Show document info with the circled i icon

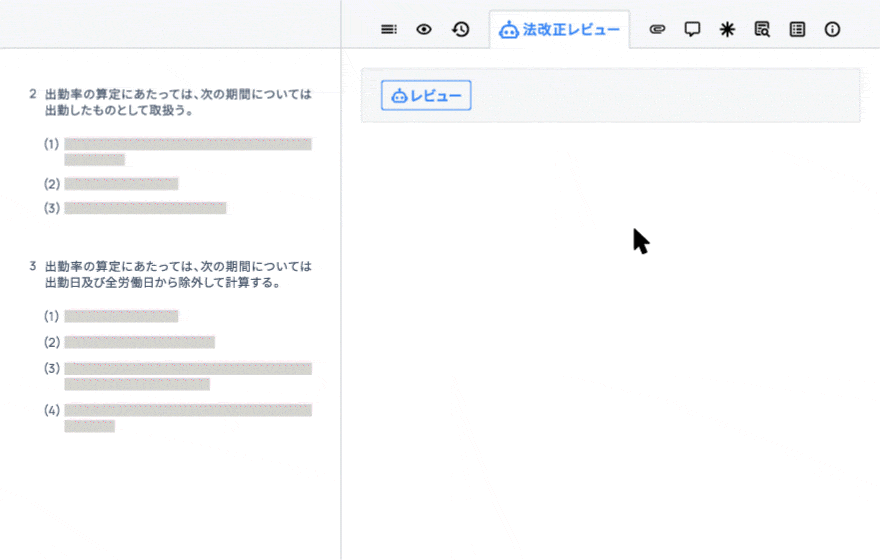coord(832,30)
